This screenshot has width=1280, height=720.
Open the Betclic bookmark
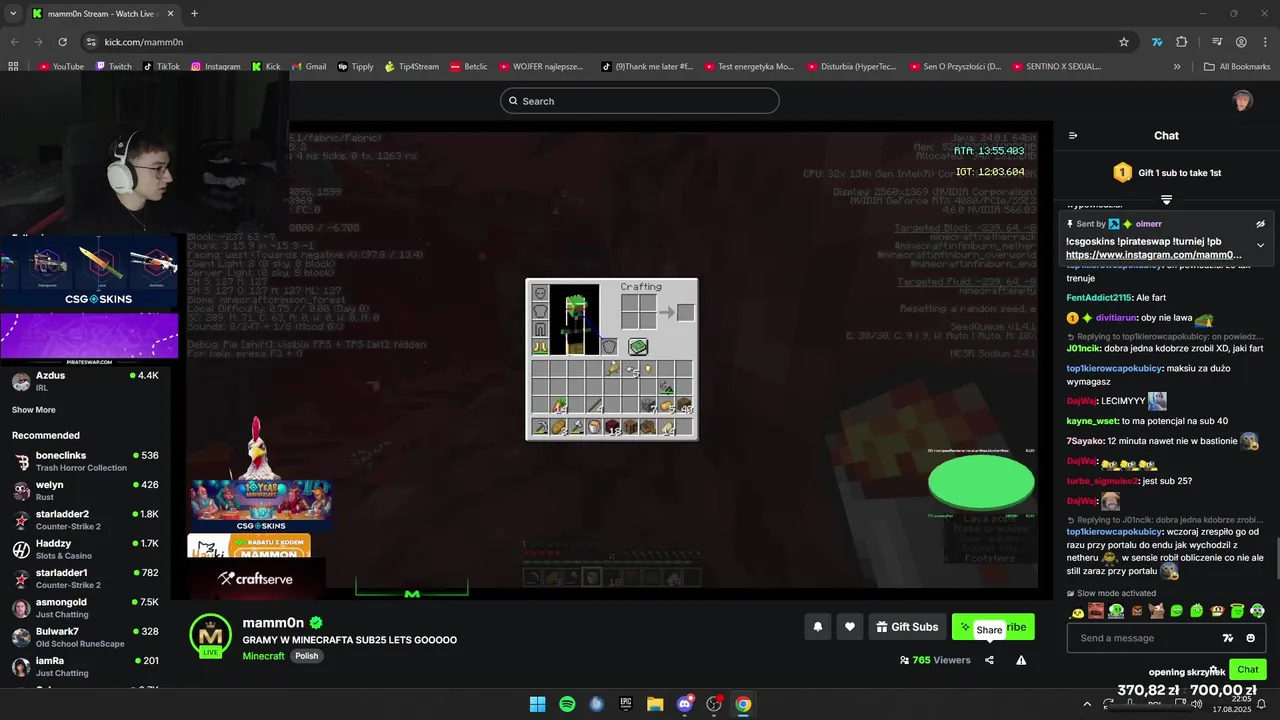[x=469, y=67]
